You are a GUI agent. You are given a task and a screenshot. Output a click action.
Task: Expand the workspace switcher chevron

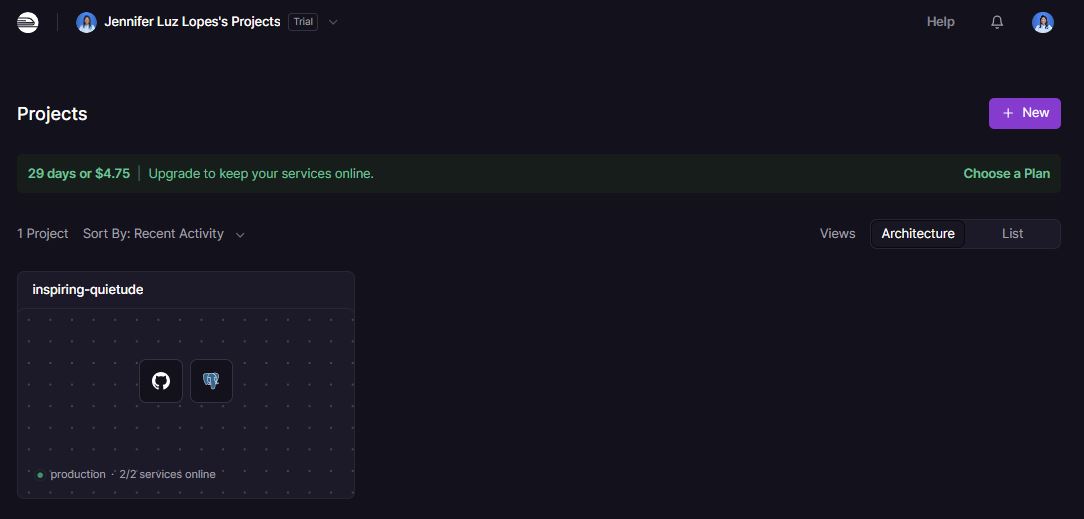click(x=333, y=22)
